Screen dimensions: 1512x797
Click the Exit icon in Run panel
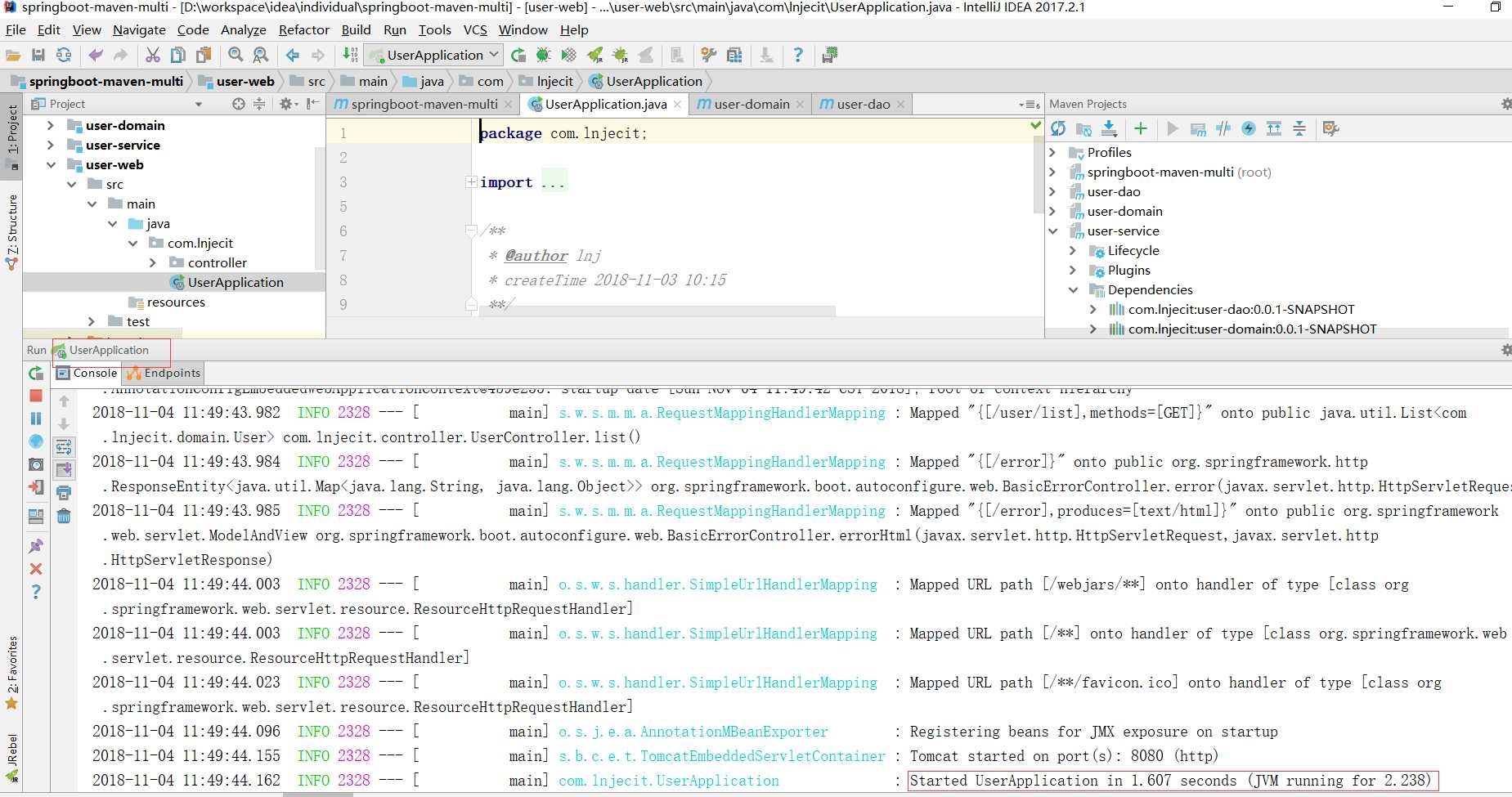tap(36, 487)
